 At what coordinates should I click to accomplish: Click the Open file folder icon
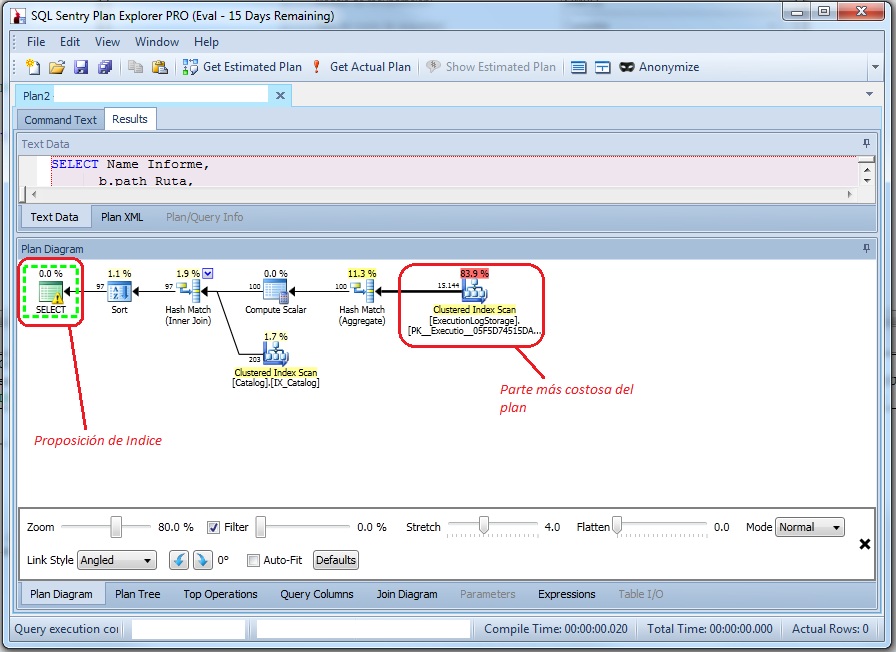pos(57,67)
